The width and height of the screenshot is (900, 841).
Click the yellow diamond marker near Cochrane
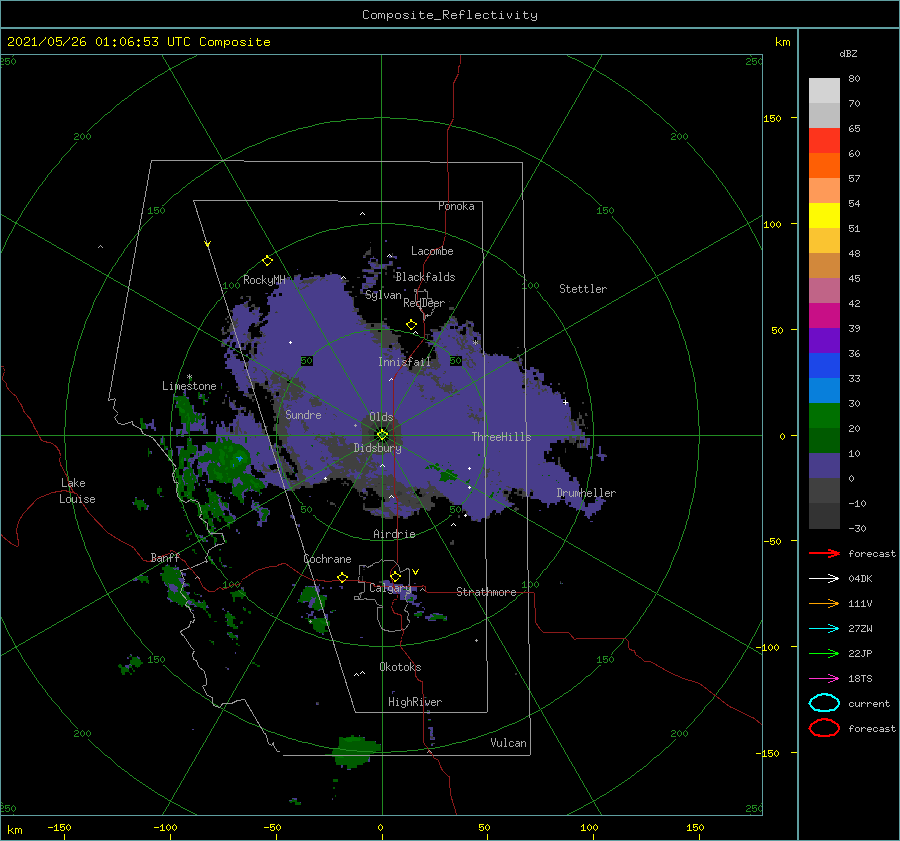coord(342,577)
